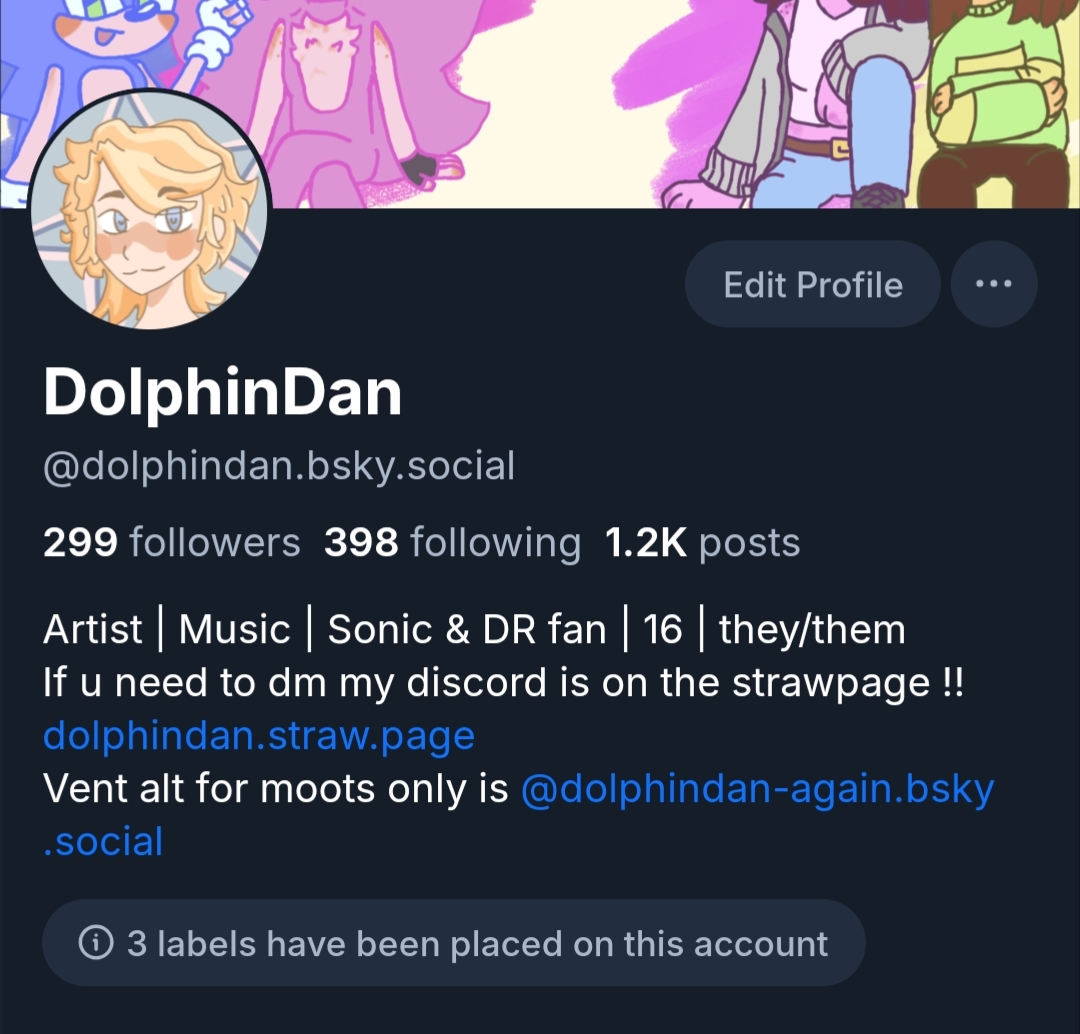
Task: Show the 3 labels placed on this account
Action: coord(453,942)
